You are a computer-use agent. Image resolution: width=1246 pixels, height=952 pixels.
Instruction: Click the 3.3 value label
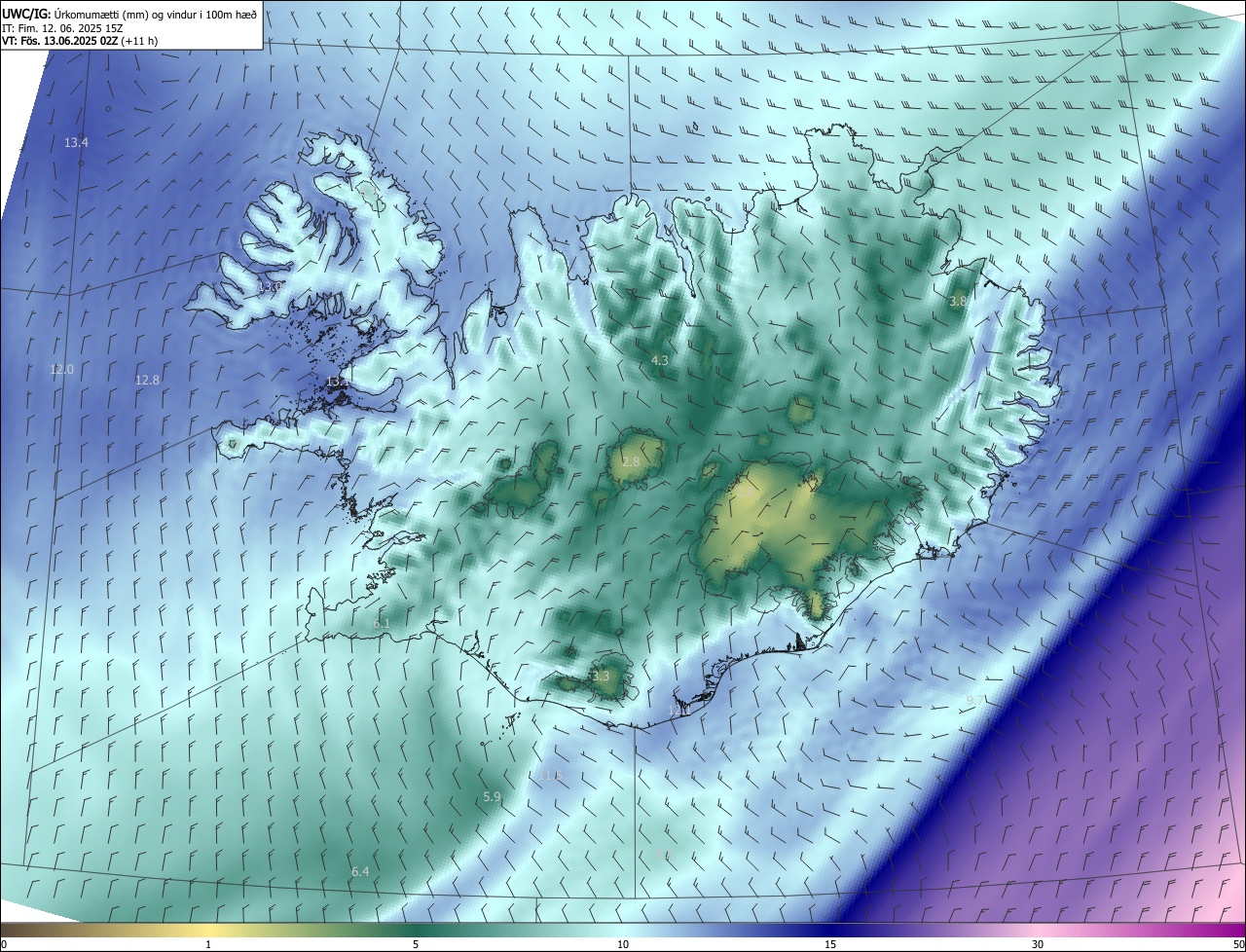tap(601, 676)
